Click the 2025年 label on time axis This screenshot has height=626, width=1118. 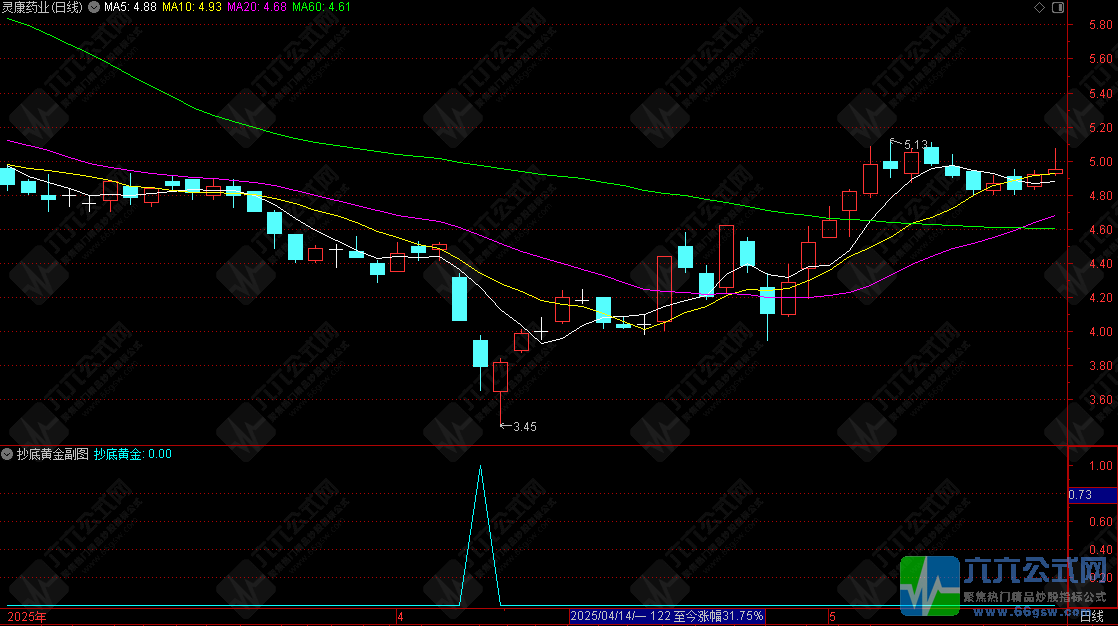[27, 617]
